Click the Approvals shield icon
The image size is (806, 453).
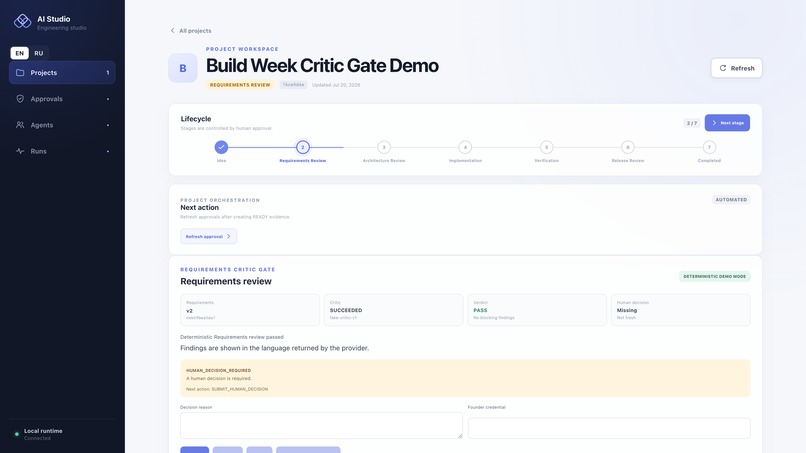tap(20, 99)
